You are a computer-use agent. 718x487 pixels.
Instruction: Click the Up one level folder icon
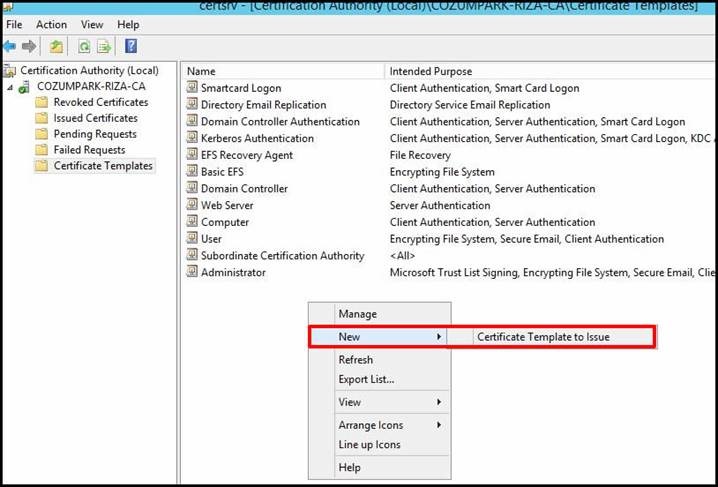coord(56,46)
